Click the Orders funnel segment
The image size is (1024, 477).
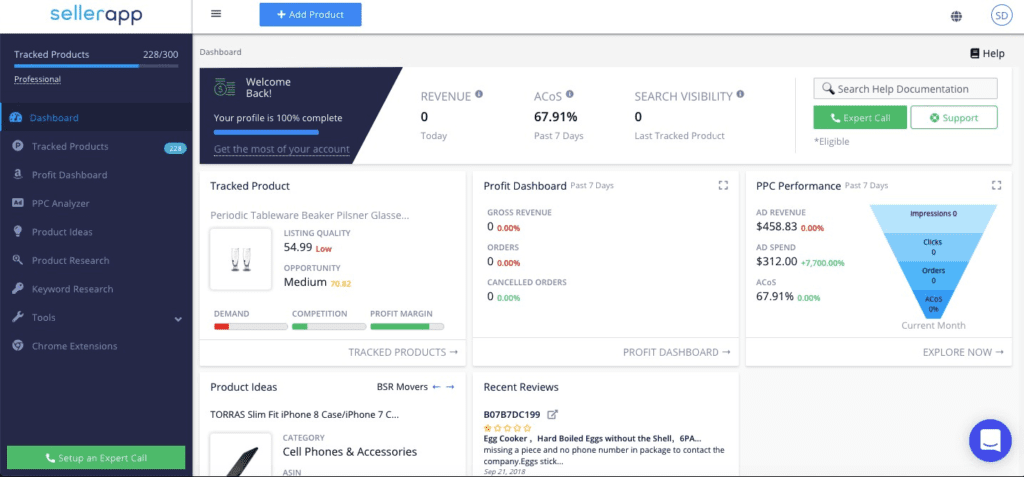[x=933, y=275]
